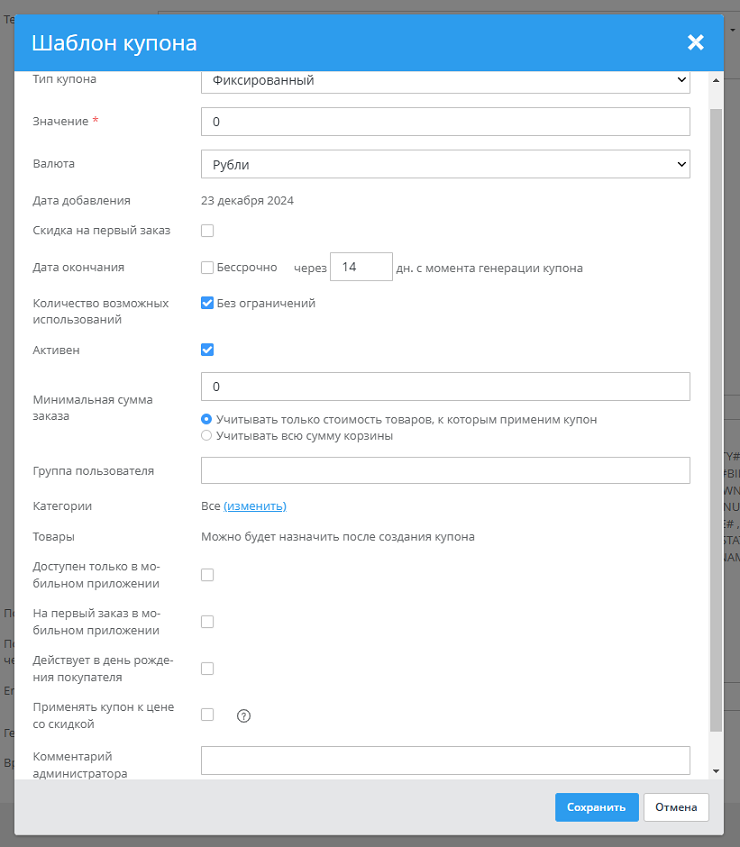Click the Группа пользователя input field

click(x=445, y=471)
